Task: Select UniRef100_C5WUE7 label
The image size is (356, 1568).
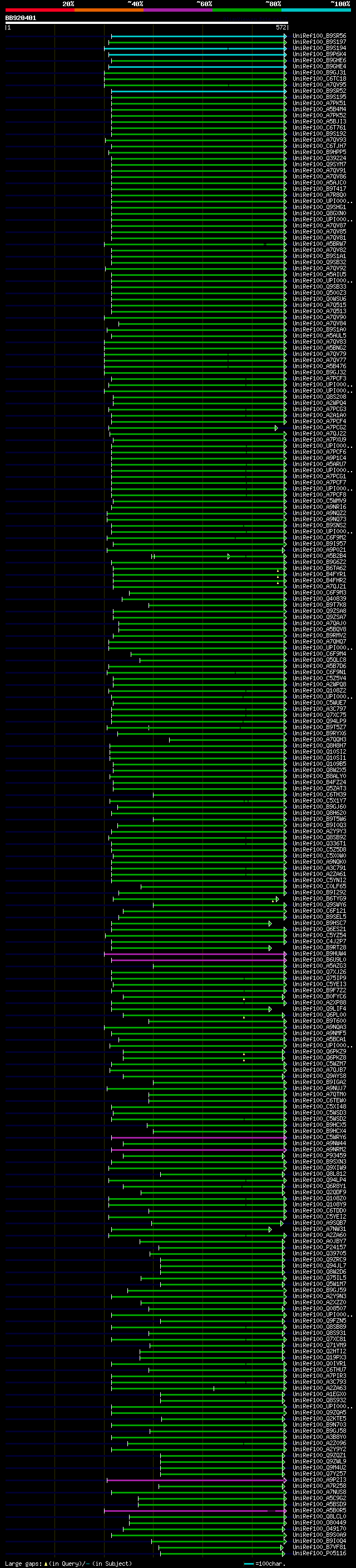Action: (x=319, y=703)
